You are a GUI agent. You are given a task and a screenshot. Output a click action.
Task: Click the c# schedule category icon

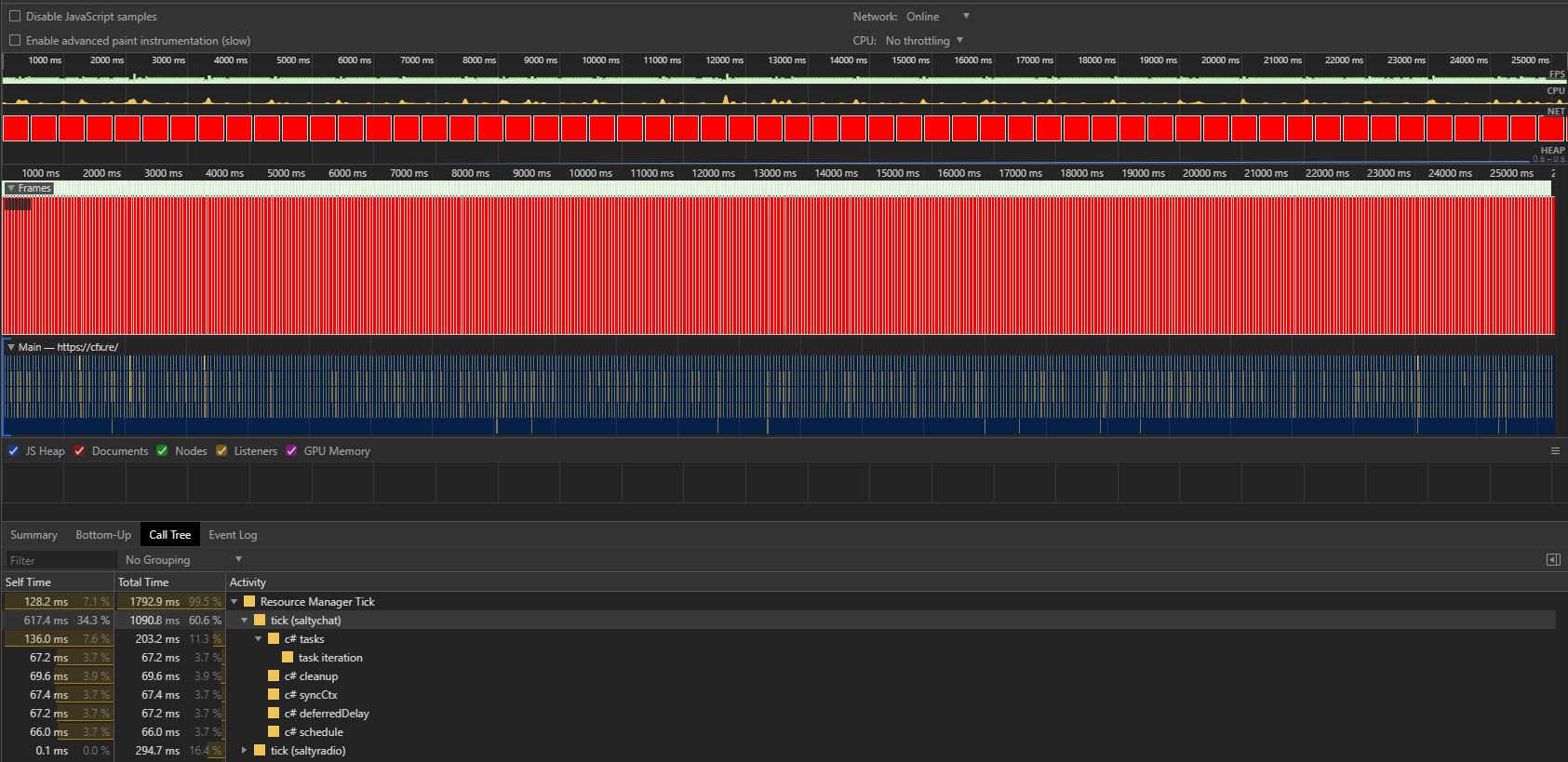pyautogui.click(x=274, y=732)
